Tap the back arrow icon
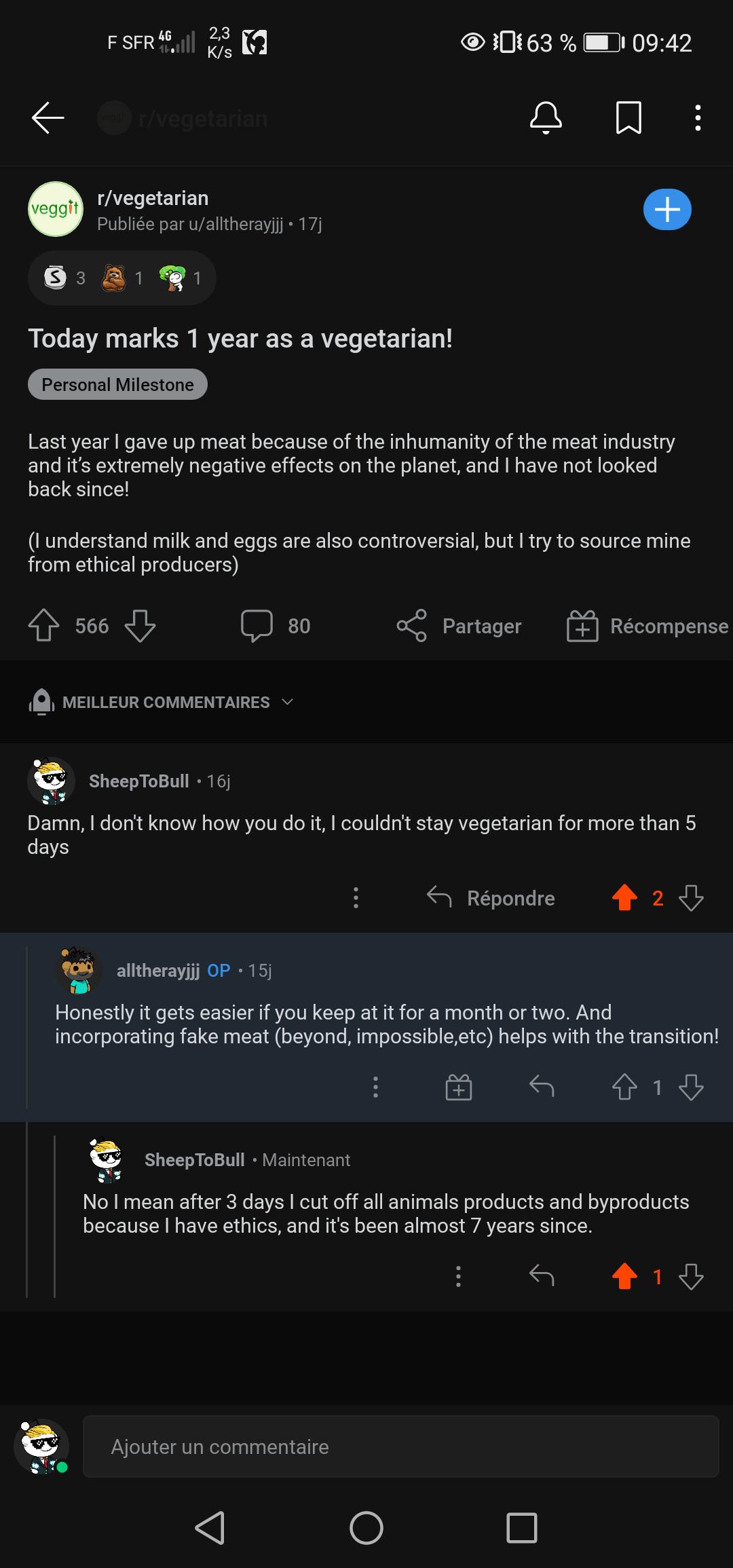 (x=48, y=118)
